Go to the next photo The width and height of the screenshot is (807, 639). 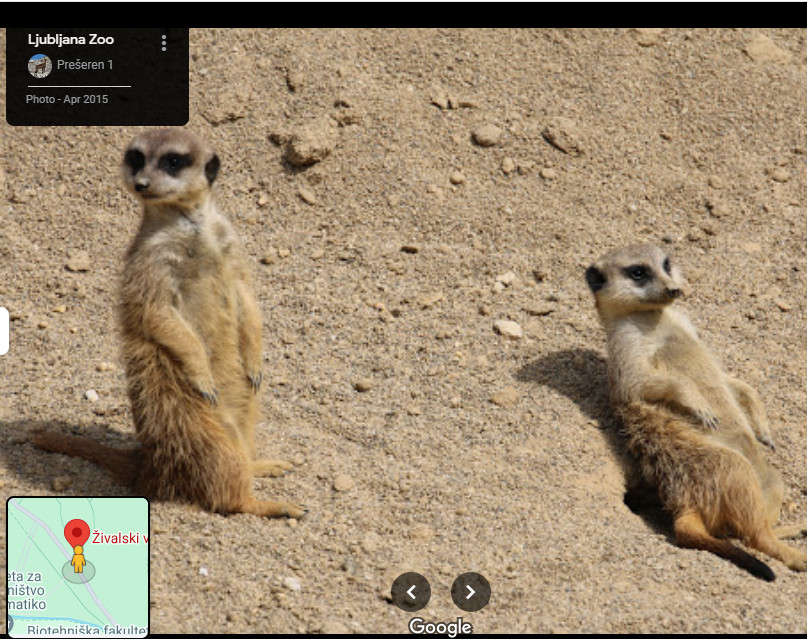coord(470,592)
